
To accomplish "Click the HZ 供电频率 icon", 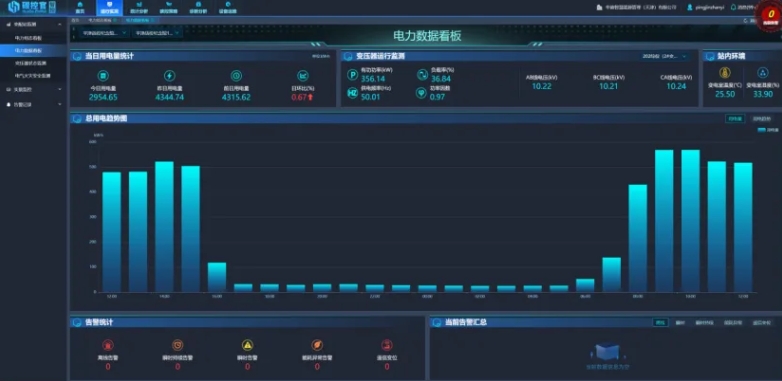I will 353,93.
